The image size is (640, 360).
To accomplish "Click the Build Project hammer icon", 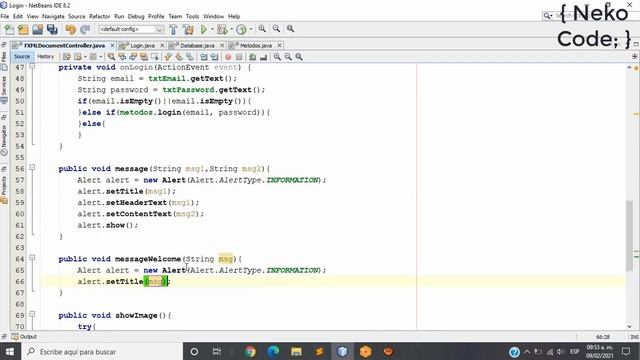I will click(x=173, y=29).
